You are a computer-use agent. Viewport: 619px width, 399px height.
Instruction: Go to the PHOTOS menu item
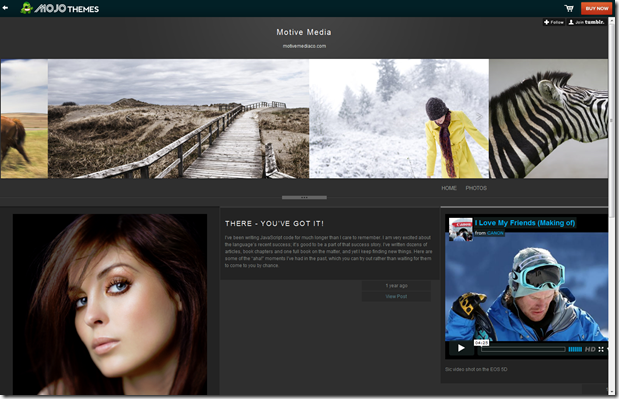click(x=476, y=188)
